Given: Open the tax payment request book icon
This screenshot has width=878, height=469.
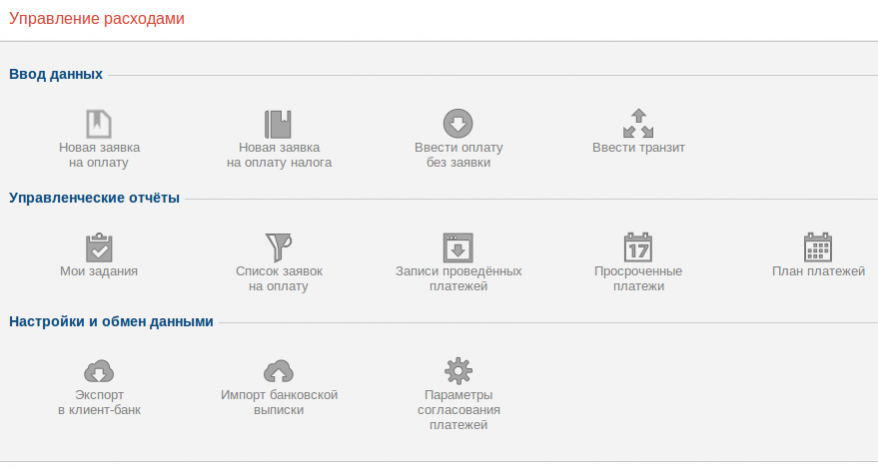Looking at the screenshot, I should [x=278, y=123].
